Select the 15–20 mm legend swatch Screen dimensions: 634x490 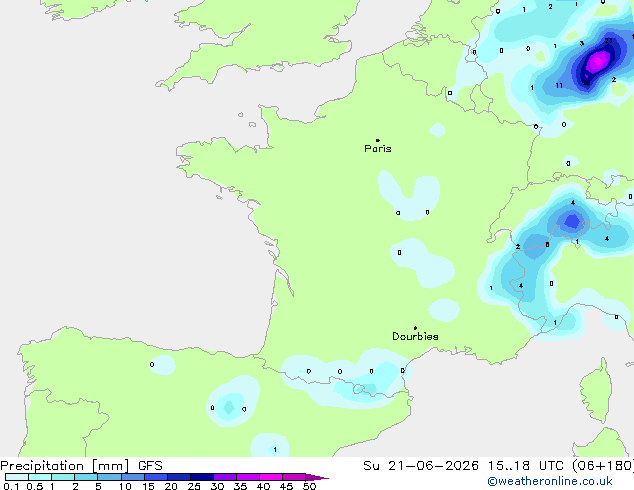(x=156, y=477)
